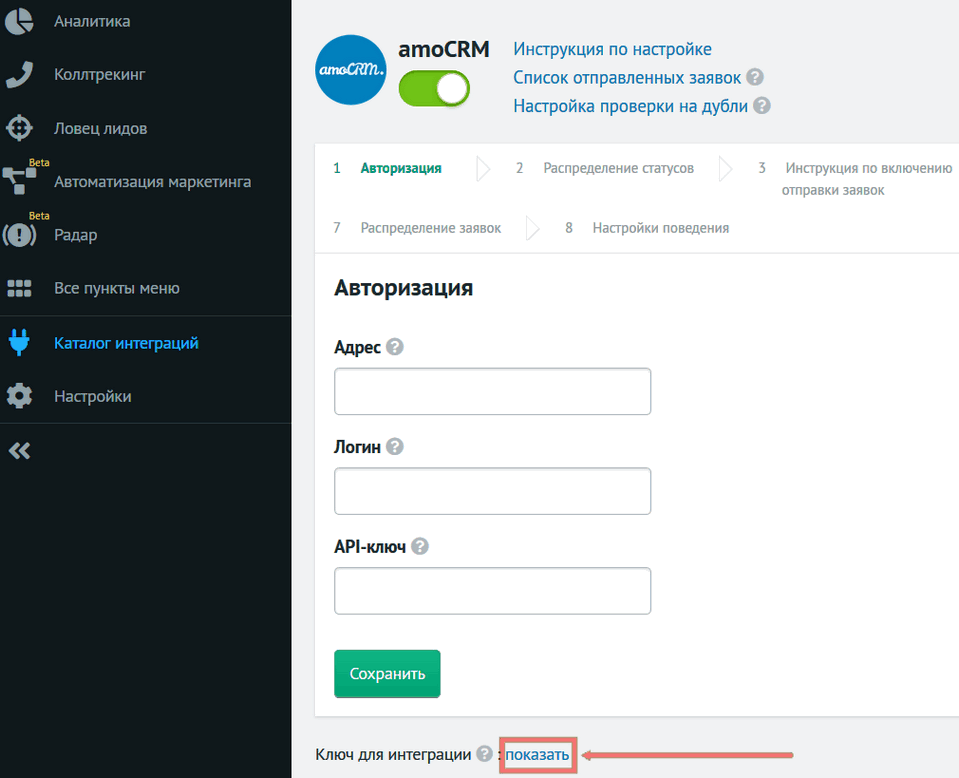Click the Lead catcher crosshair icon
This screenshot has width=959, height=778.
pos(19,128)
